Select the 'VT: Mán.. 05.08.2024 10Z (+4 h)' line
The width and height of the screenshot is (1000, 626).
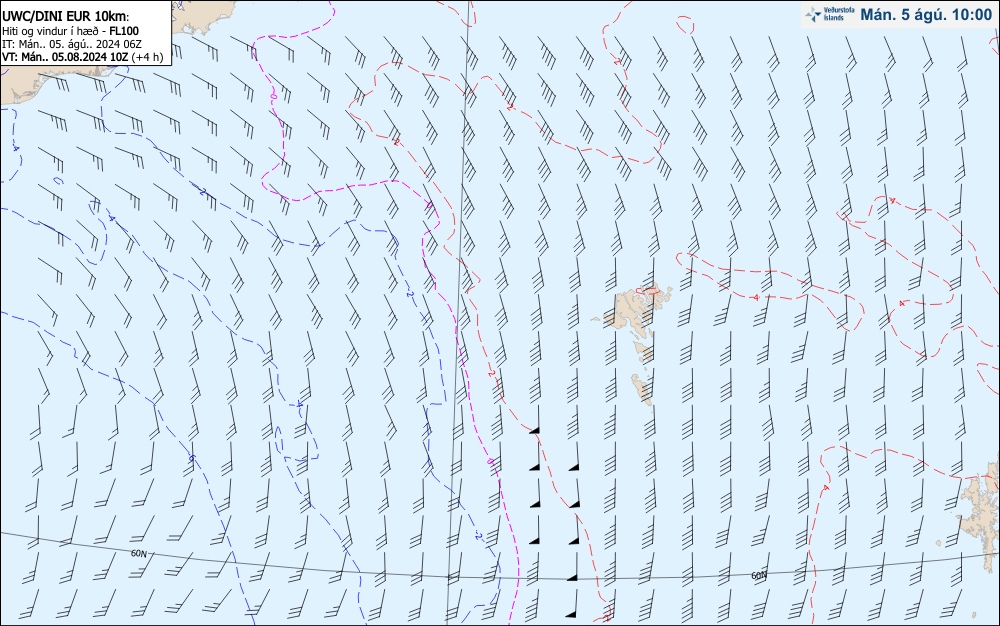click(82, 57)
